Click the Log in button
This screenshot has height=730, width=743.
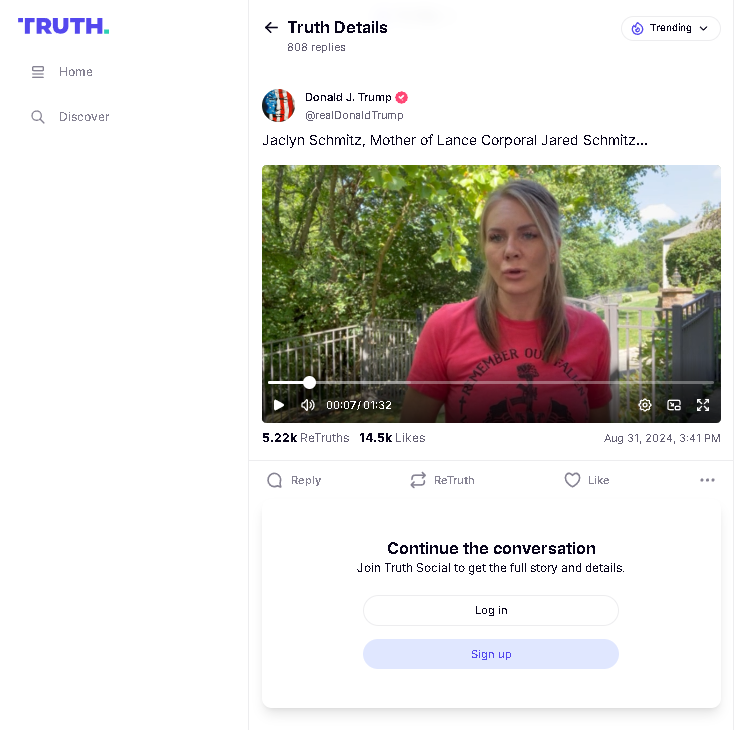click(491, 610)
